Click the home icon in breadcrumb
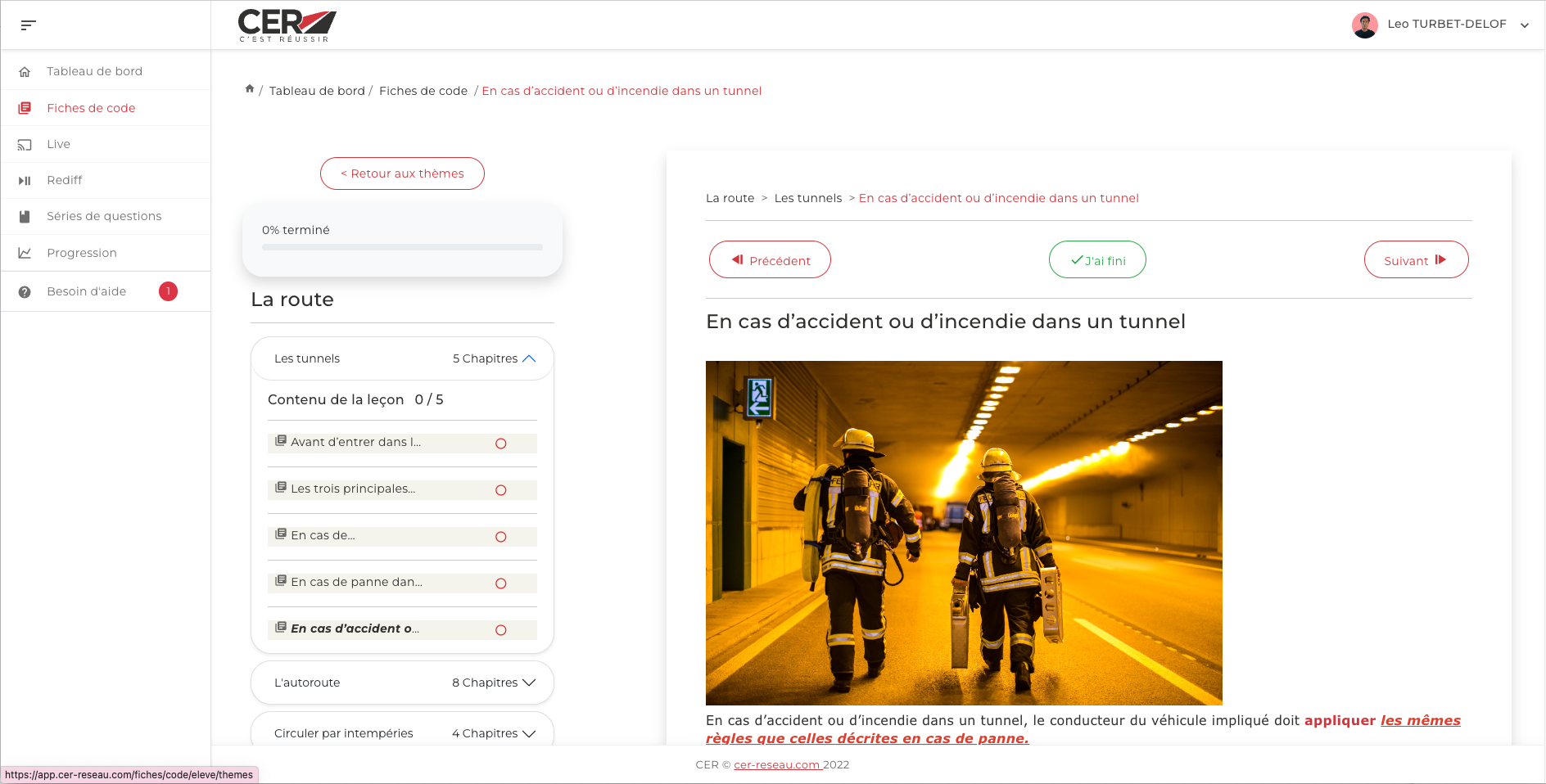Screen dimensions: 1546x784 coord(250,89)
